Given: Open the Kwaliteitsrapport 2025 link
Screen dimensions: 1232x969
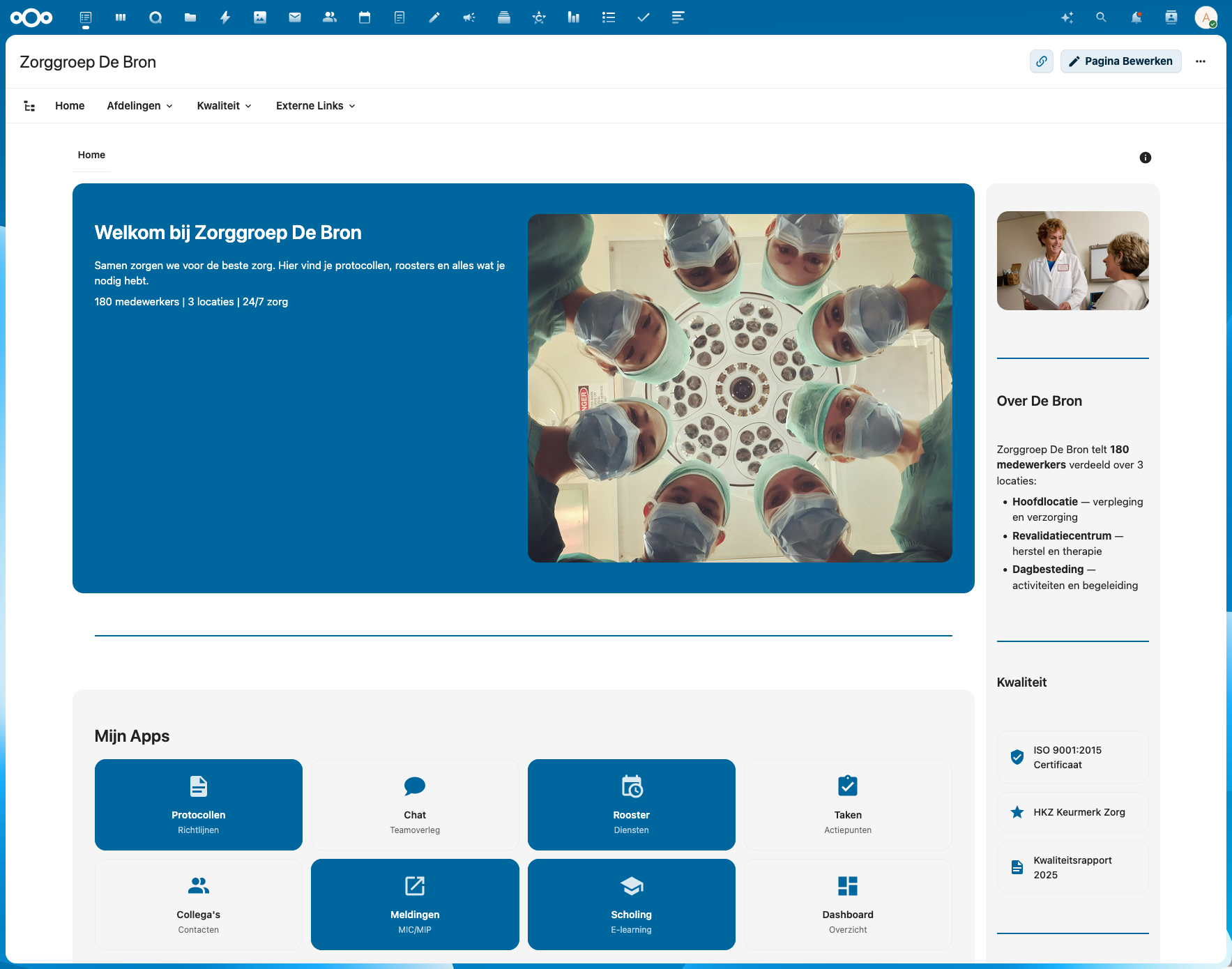Looking at the screenshot, I should click(x=1073, y=867).
